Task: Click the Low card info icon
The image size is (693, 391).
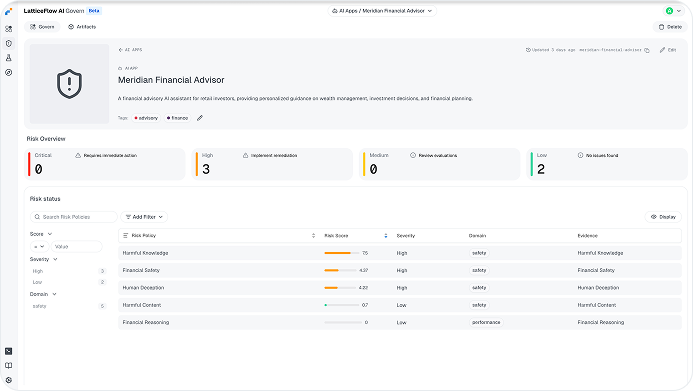Action: click(x=580, y=156)
